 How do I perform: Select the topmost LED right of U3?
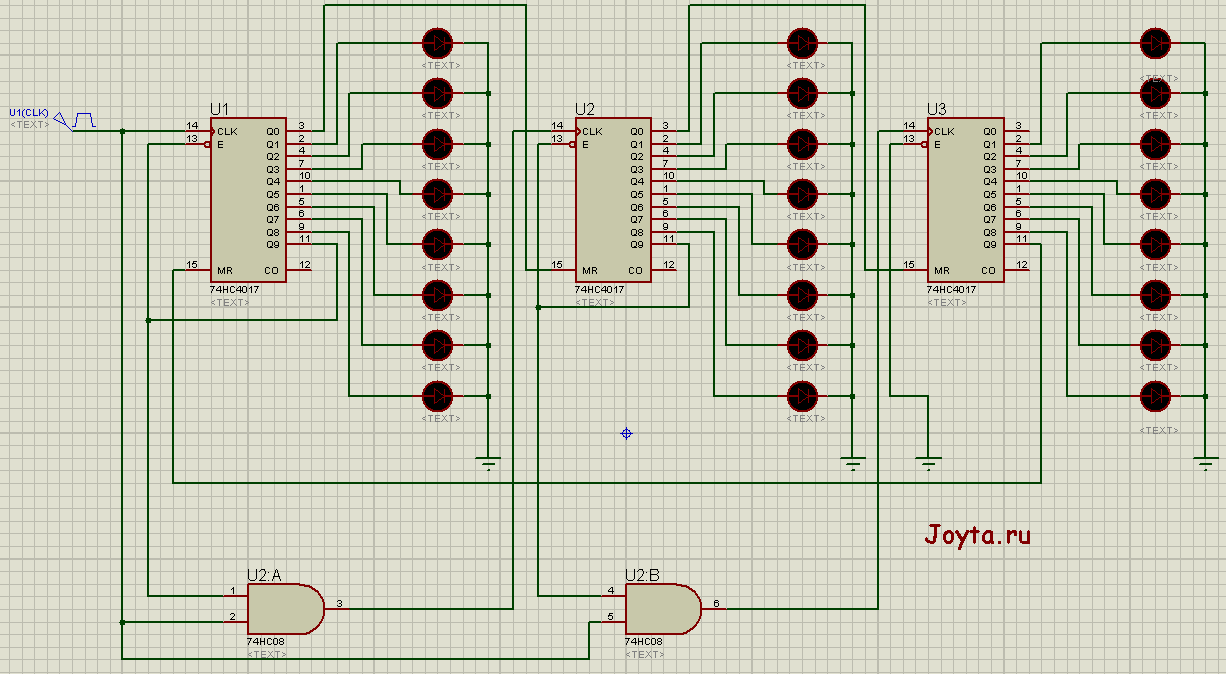click(1156, 43)
